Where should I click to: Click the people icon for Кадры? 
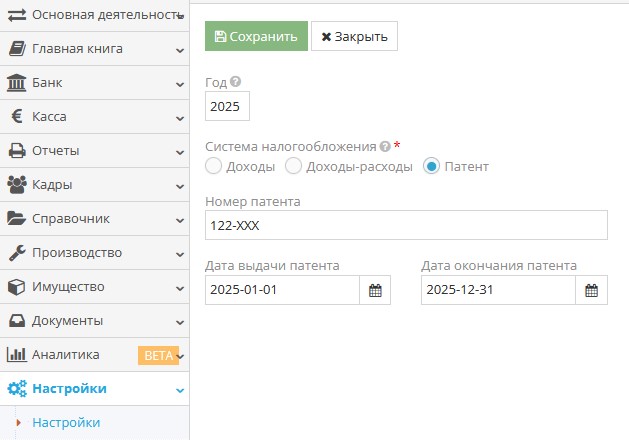17,185
